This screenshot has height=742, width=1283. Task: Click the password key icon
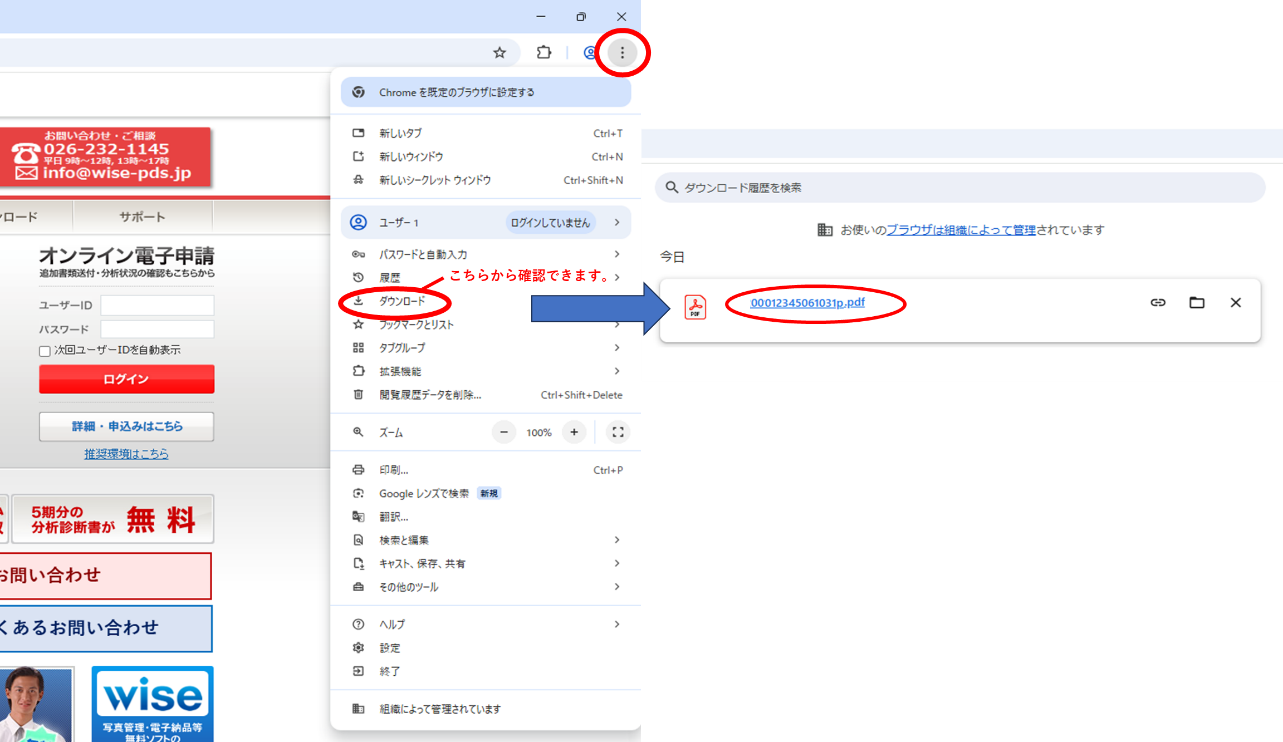coord(358,254)
